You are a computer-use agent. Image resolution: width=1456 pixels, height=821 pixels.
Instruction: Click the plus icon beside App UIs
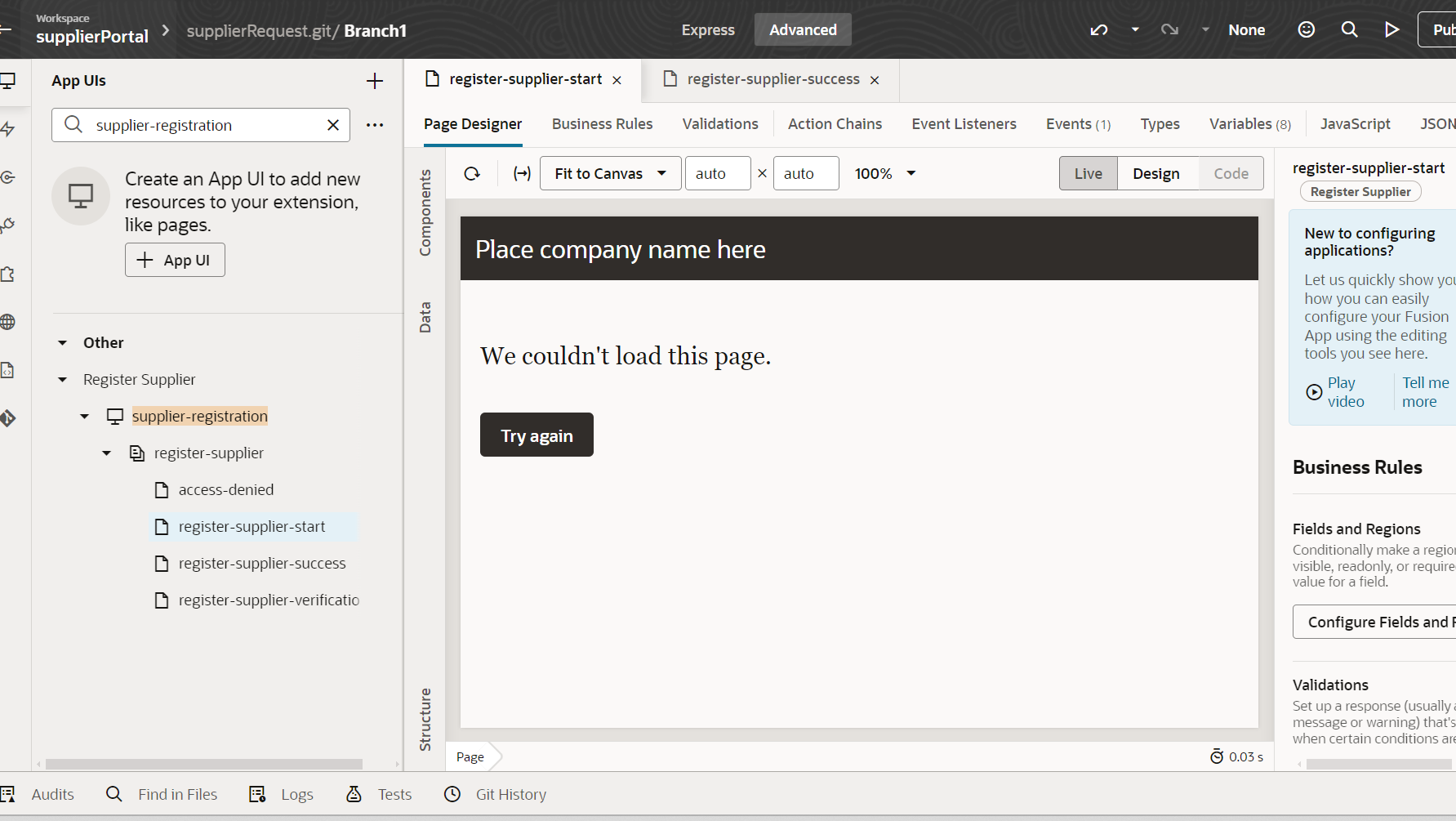[x=374, y=81]
